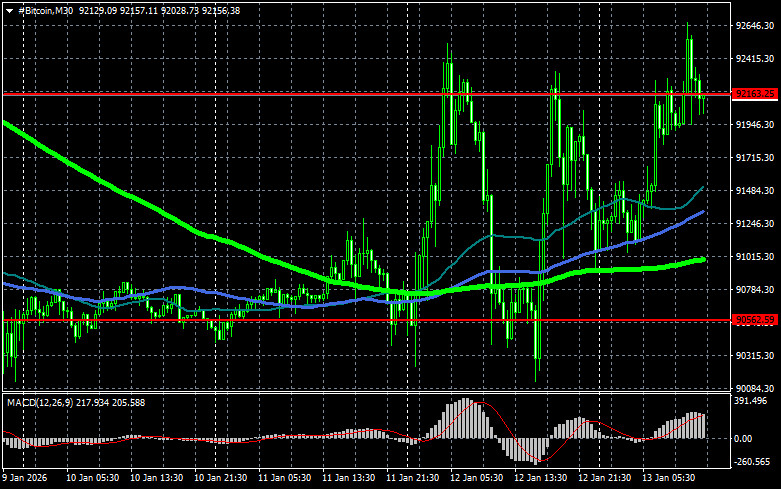
Task: Click the one-click trading arrow beside #Bitcoin
Action: 9,9
